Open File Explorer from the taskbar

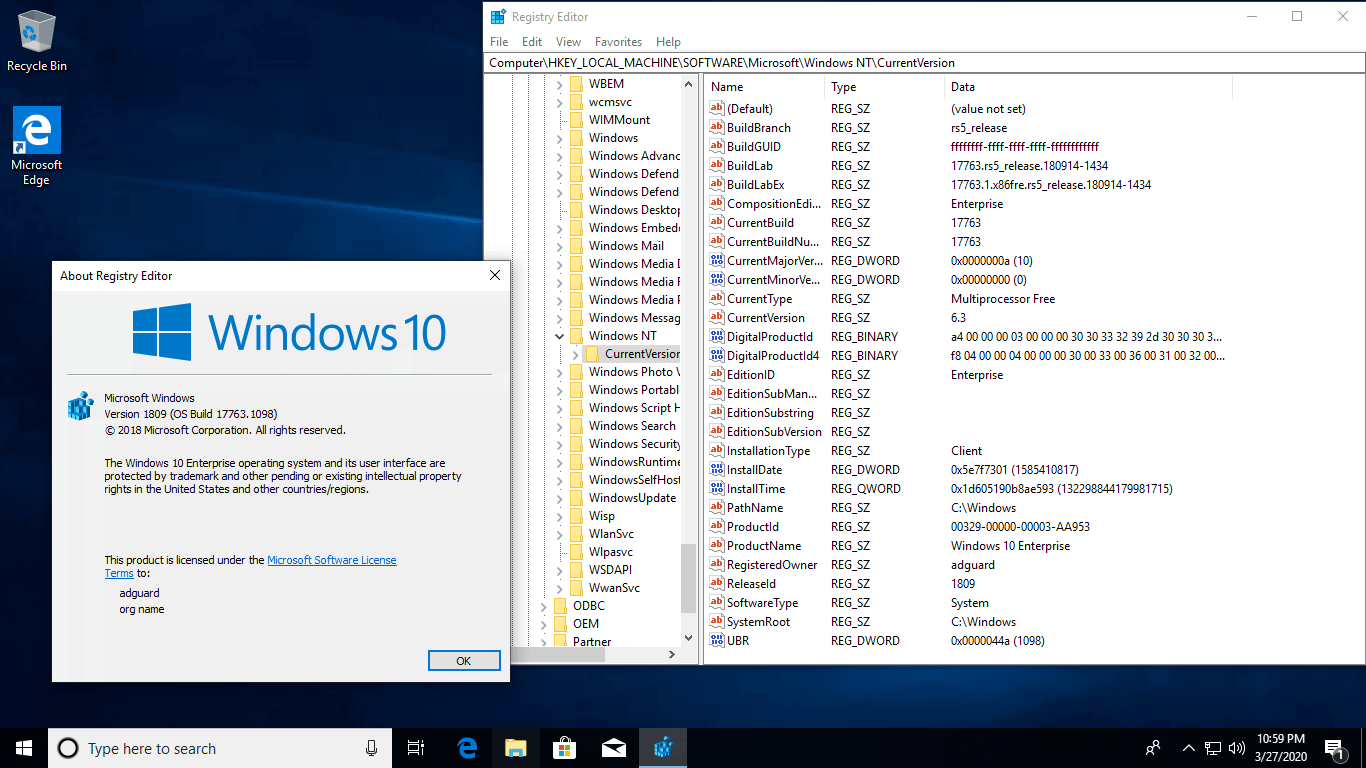coord(516,748)
